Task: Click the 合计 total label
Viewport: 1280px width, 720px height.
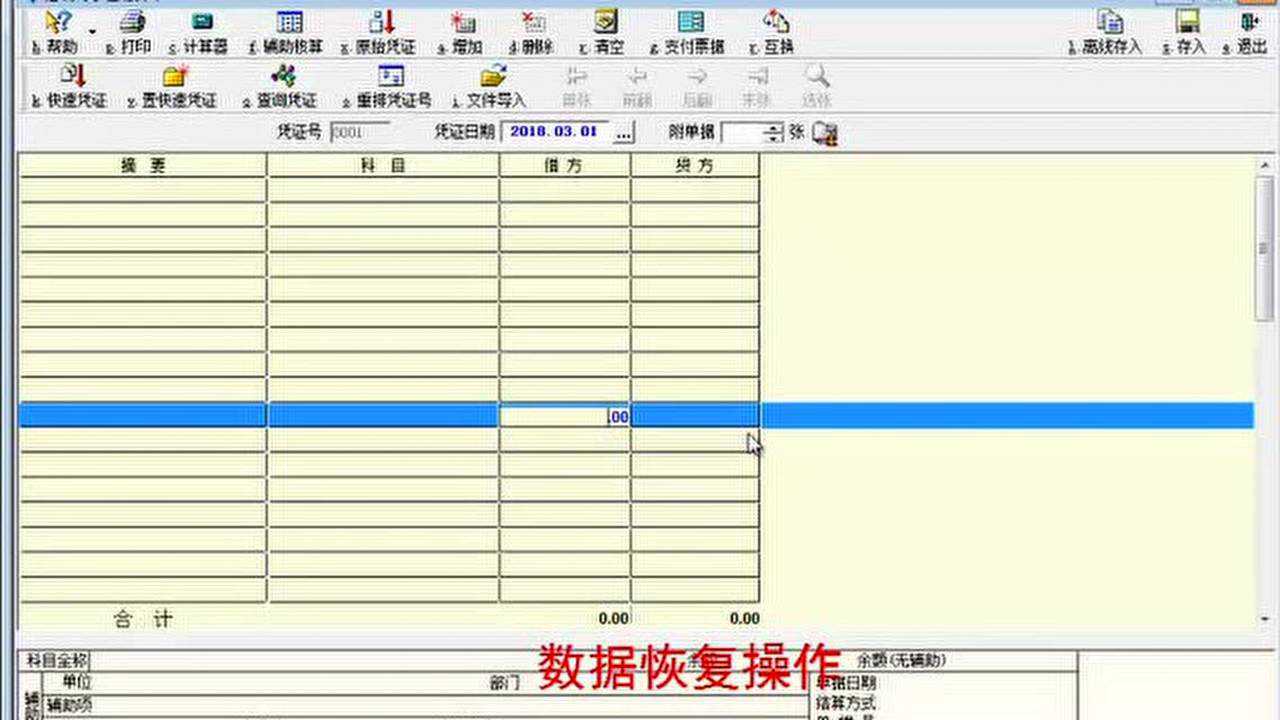Action: click(x=143, y=619)
